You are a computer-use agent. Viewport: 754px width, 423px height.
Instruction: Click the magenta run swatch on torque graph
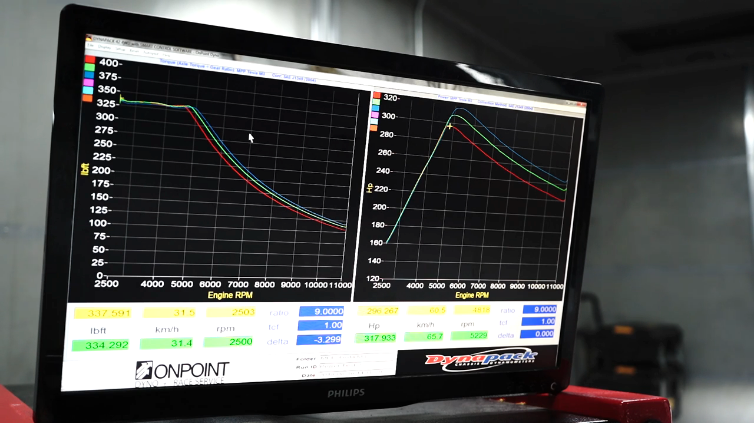pyautogui.click(x=88, y=83)
